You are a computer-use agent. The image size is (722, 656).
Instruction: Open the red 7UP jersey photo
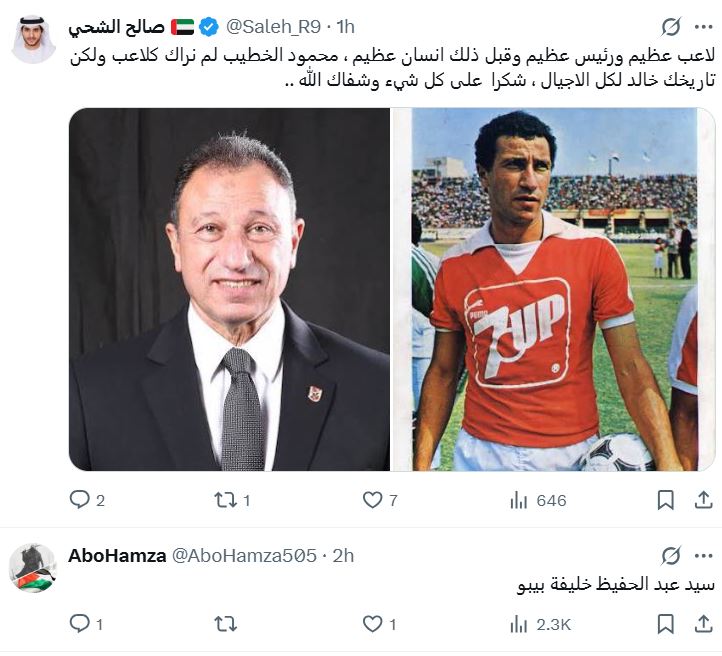click(553, 289)
